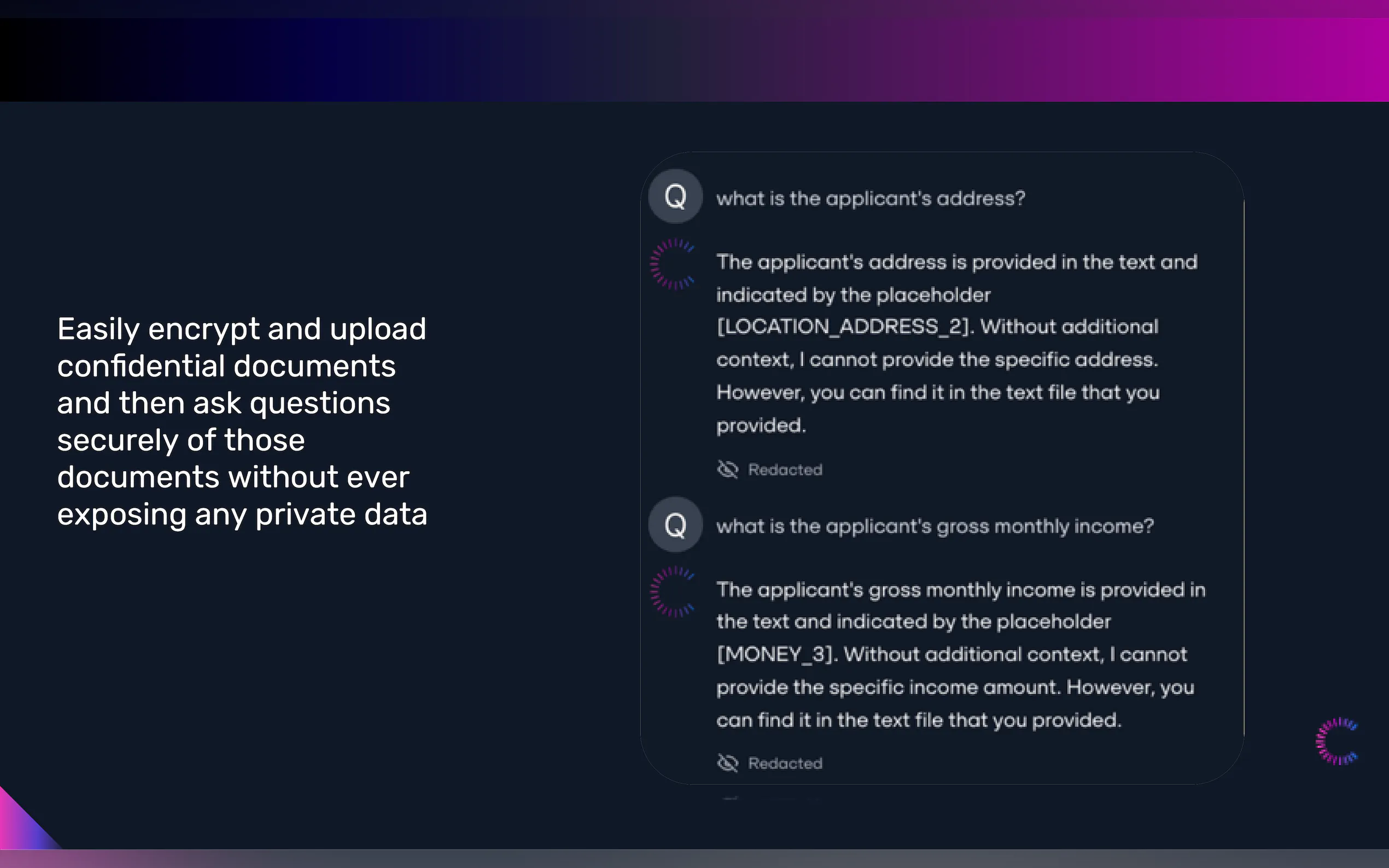The image size is (1389, 868).
Task: Click the assistant spinner icon beside the address answer
Action: 673,264
